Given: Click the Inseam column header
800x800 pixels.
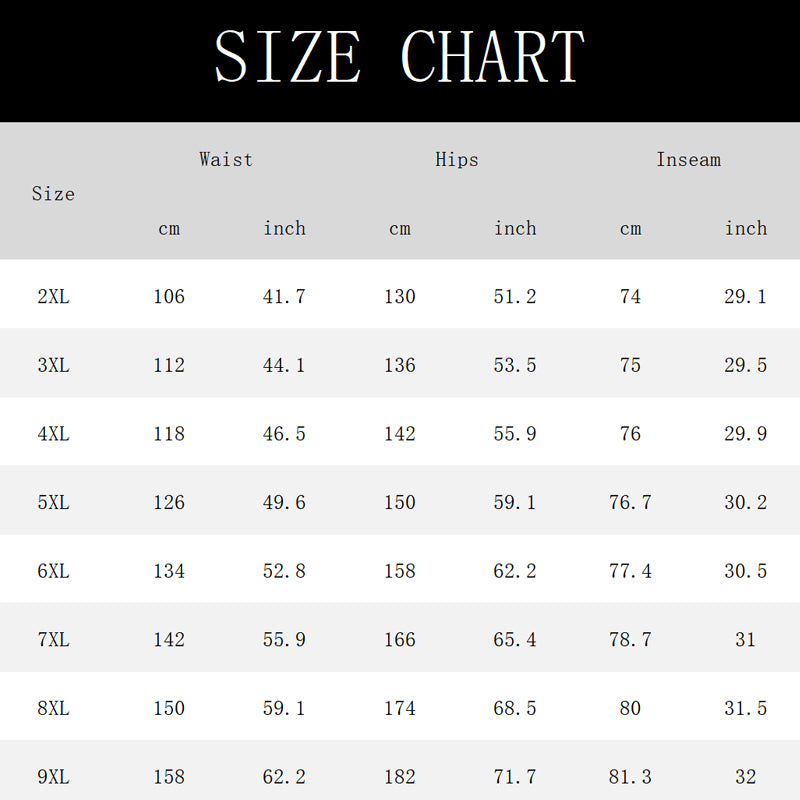Looking at the screenshot, I should tap(688, 159).
